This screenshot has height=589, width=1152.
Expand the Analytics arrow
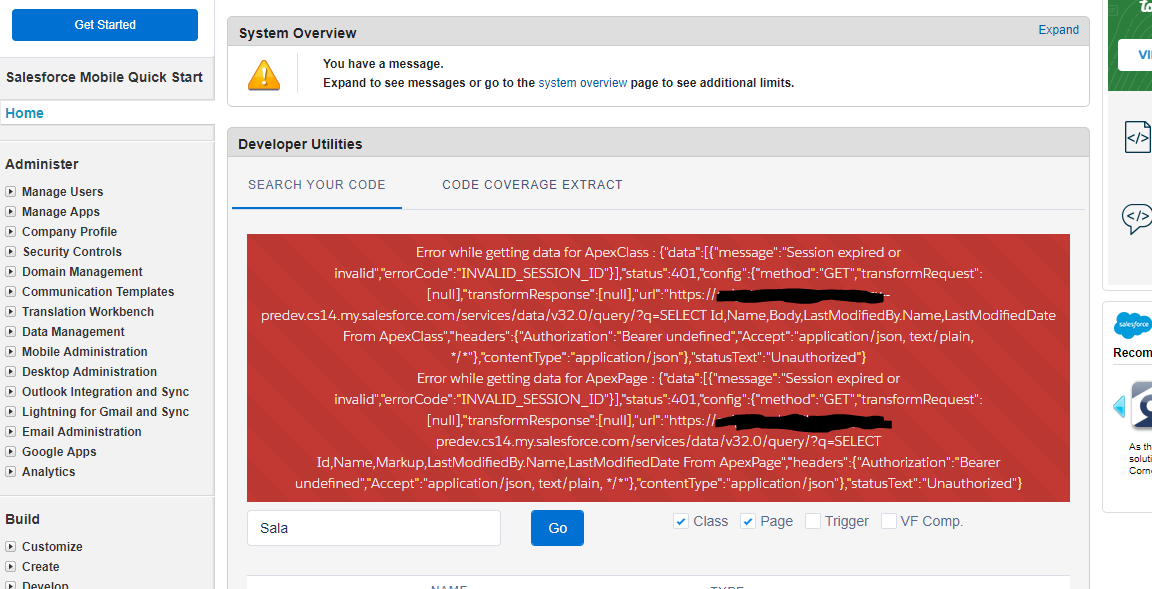click(x=10, y=471)
